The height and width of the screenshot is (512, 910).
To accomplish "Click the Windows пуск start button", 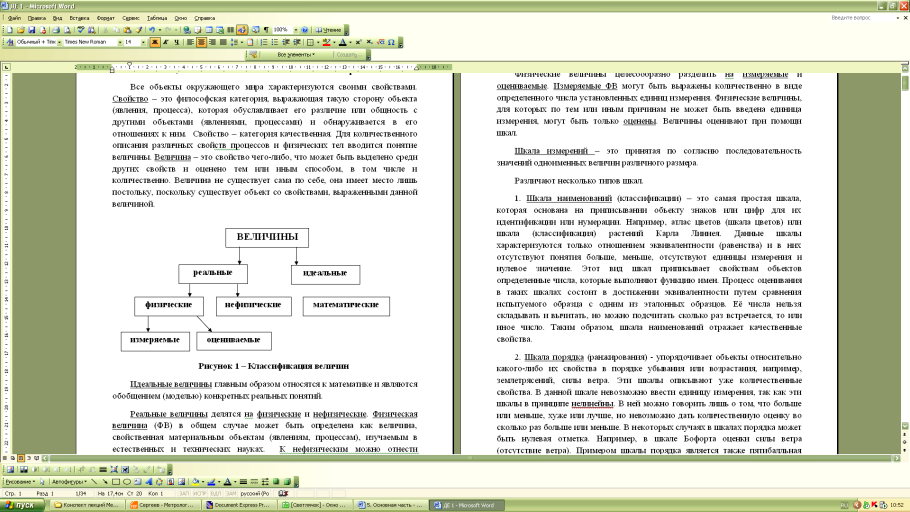I will [21, 505].
